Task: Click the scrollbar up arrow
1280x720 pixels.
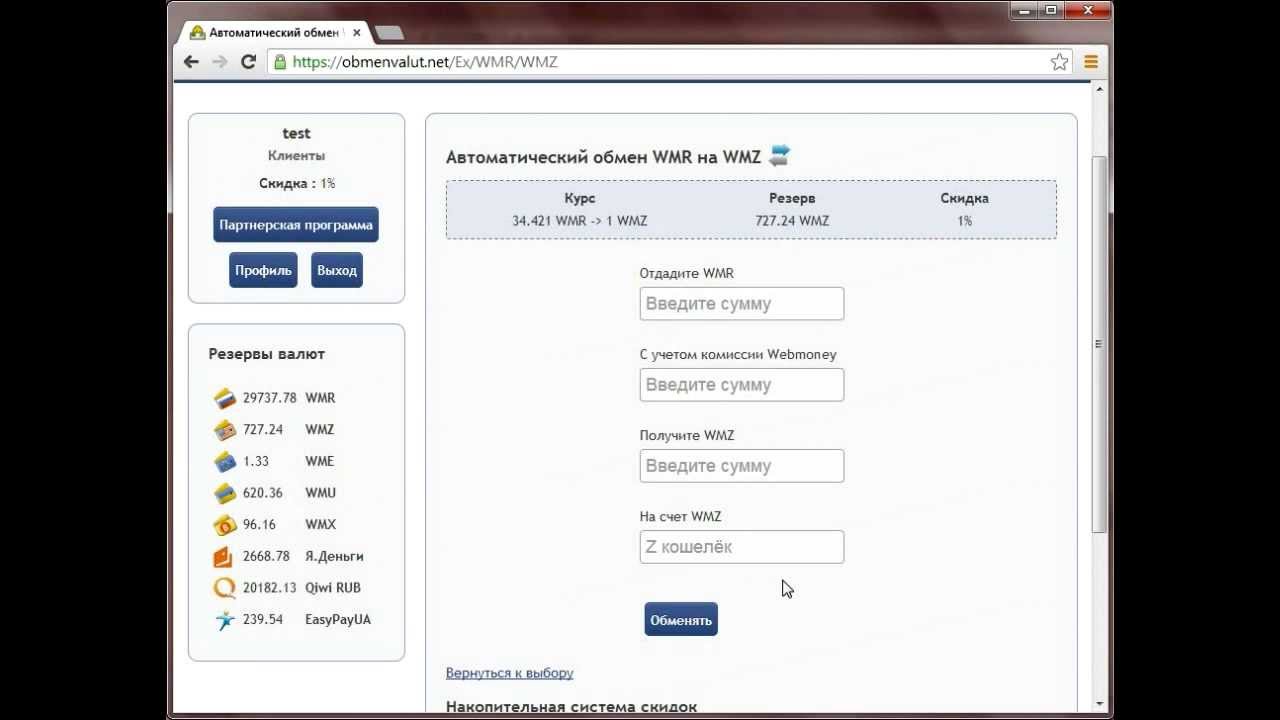Action: coord(1099,89)
